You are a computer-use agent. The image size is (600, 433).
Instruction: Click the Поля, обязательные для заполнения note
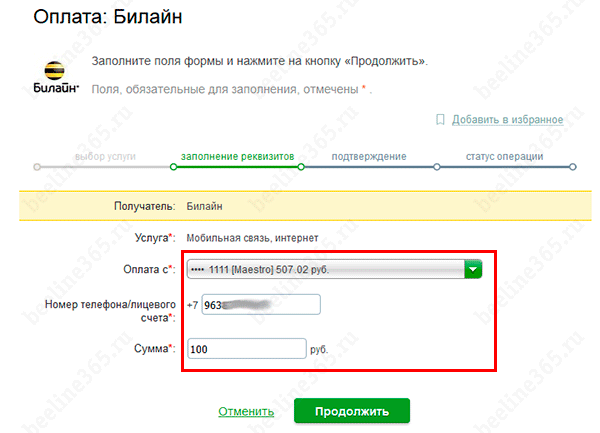click(231, 89)
